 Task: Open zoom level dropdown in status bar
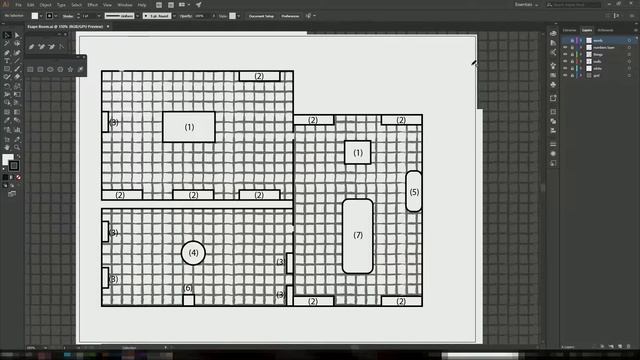[45, 348]
